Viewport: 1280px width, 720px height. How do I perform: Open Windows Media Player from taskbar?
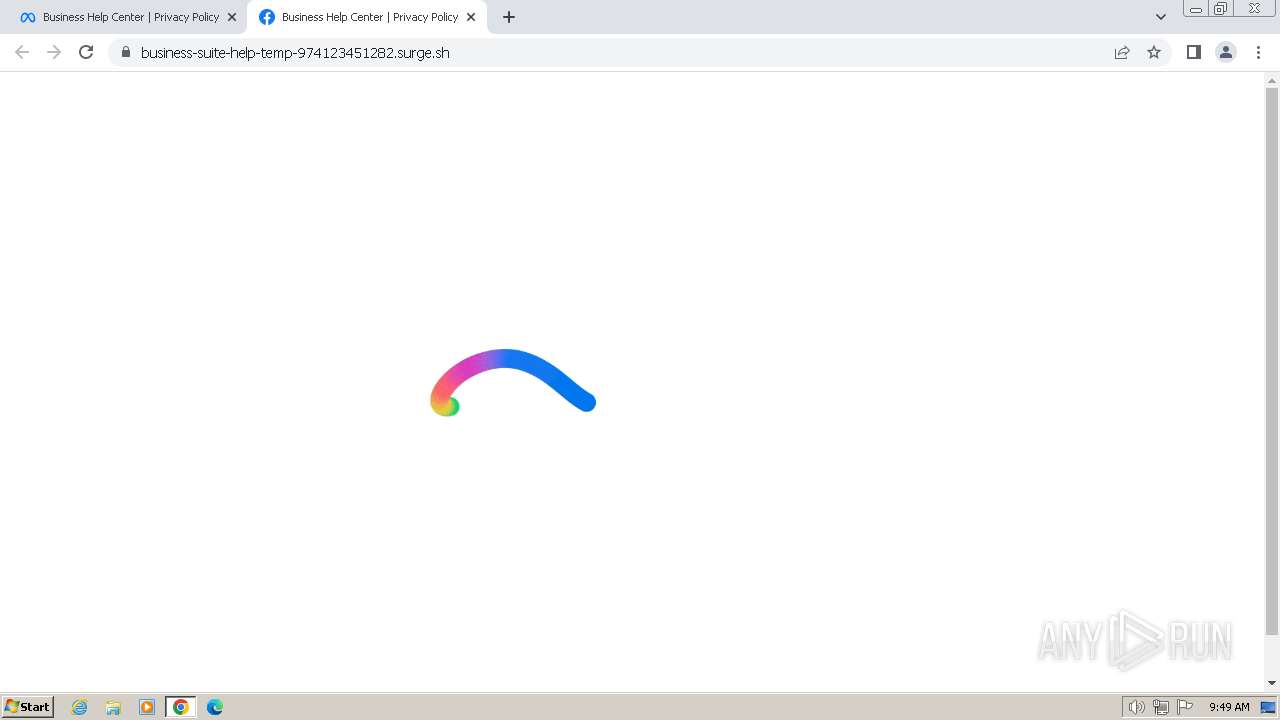(x=147, y=707)
